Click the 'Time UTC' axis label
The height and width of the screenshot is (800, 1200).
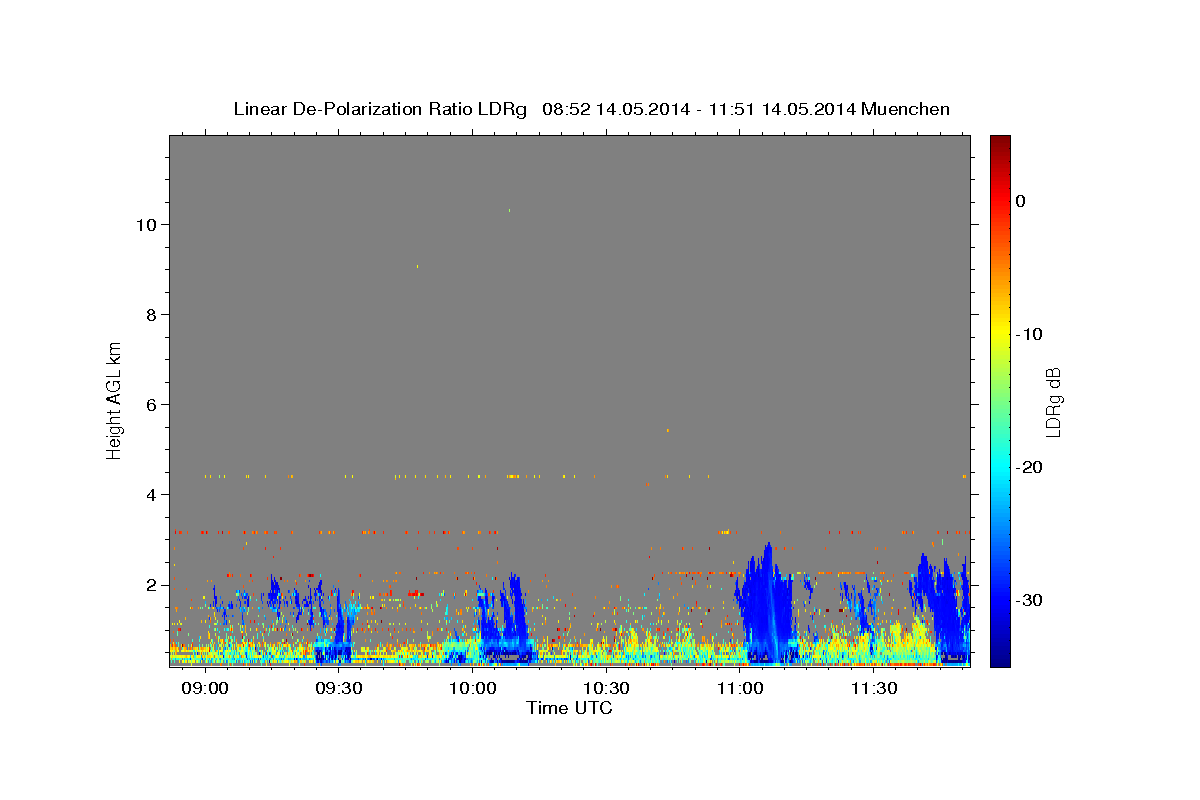pyautogui.click(x=569, y=708)
